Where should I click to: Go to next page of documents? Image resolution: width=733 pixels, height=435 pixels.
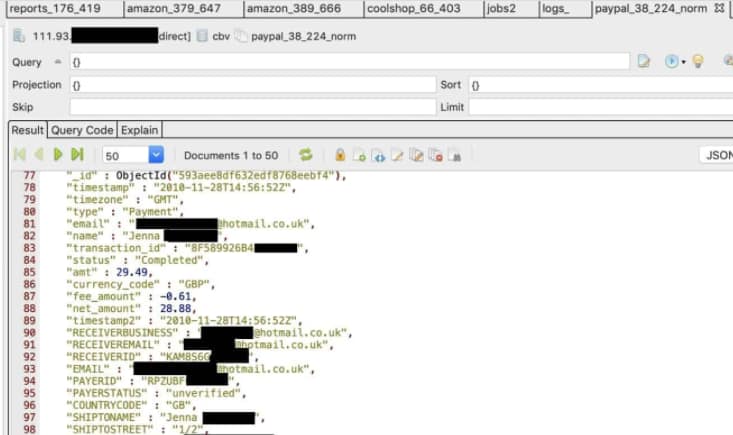pos(58,155)
